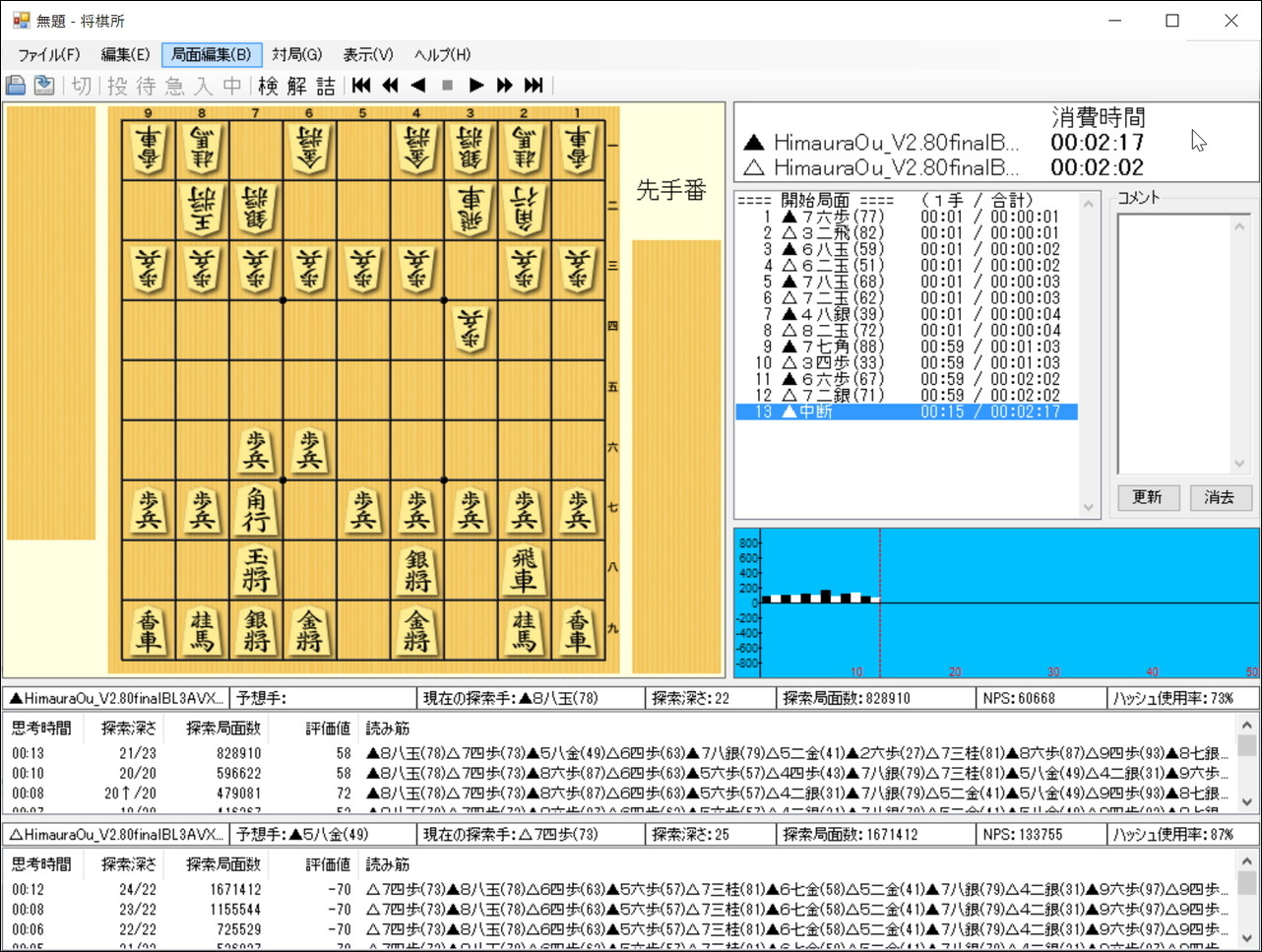1262x952 pixels.
Task: Open the 表示(V) menu
Action: 366,55
